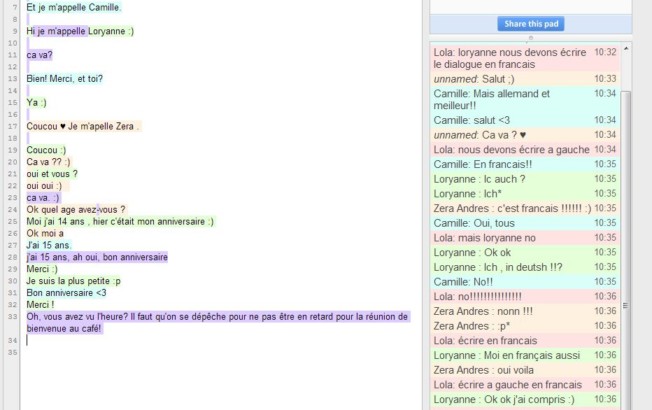652x410 pixels.
Task: Click the 'Bien! Merci, et toi?' line
Action: pos(65,78)
